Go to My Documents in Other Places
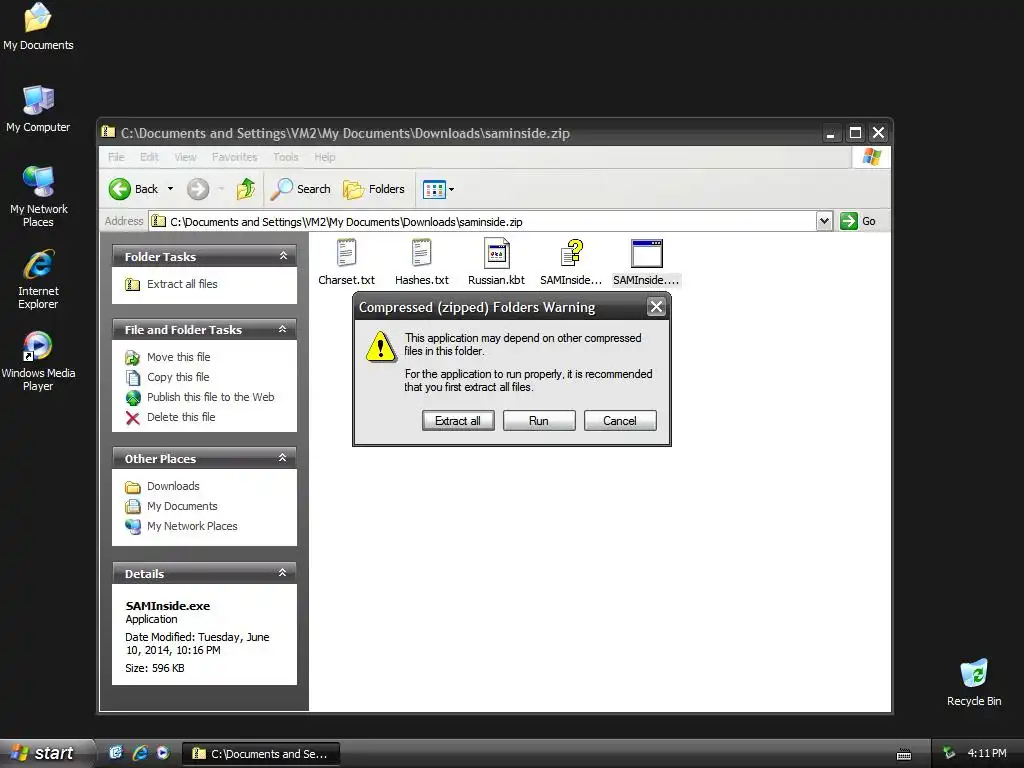Screen dimensions: 1024x768 click(x=182, y=506)
